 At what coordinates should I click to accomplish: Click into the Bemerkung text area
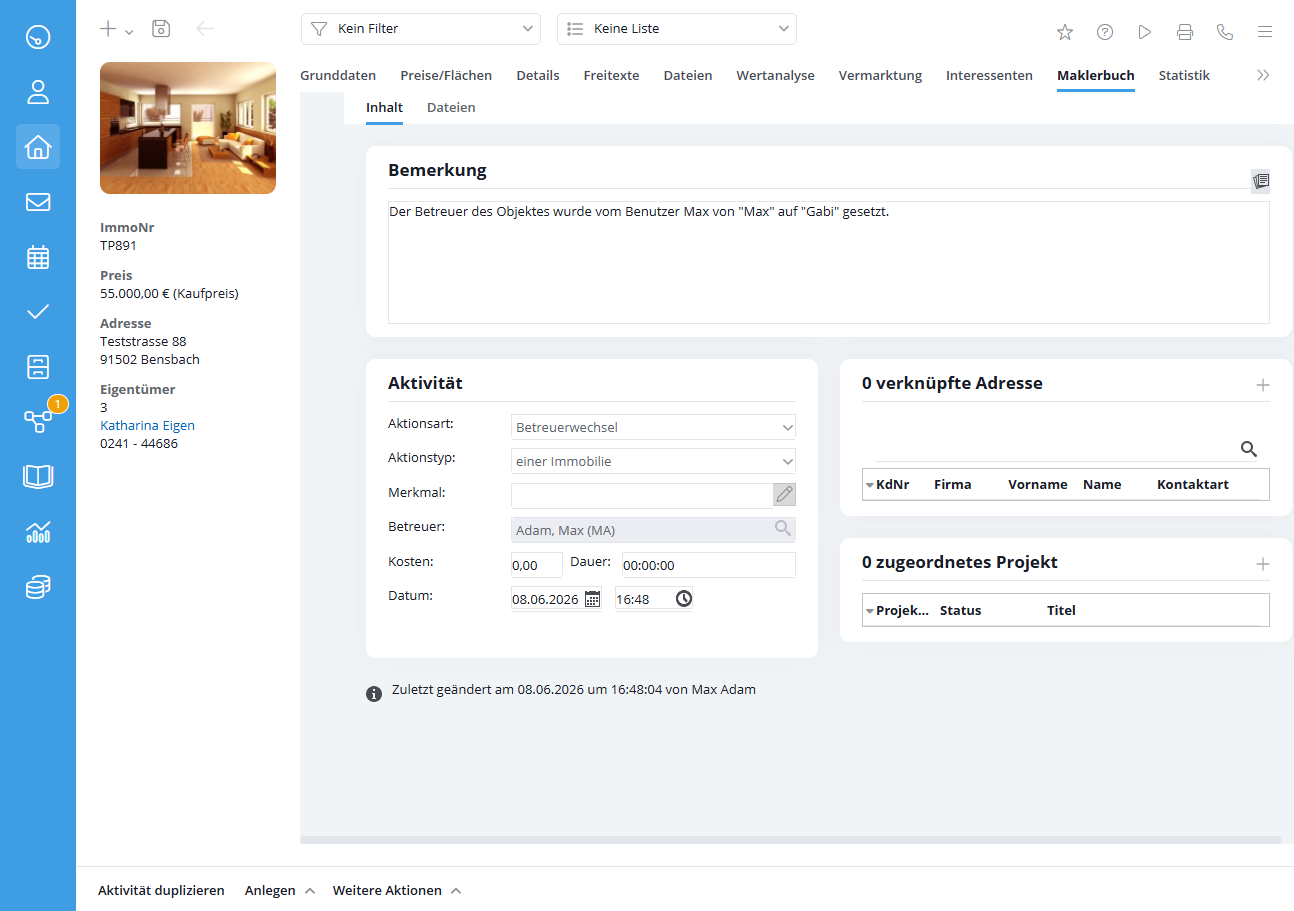829,262
